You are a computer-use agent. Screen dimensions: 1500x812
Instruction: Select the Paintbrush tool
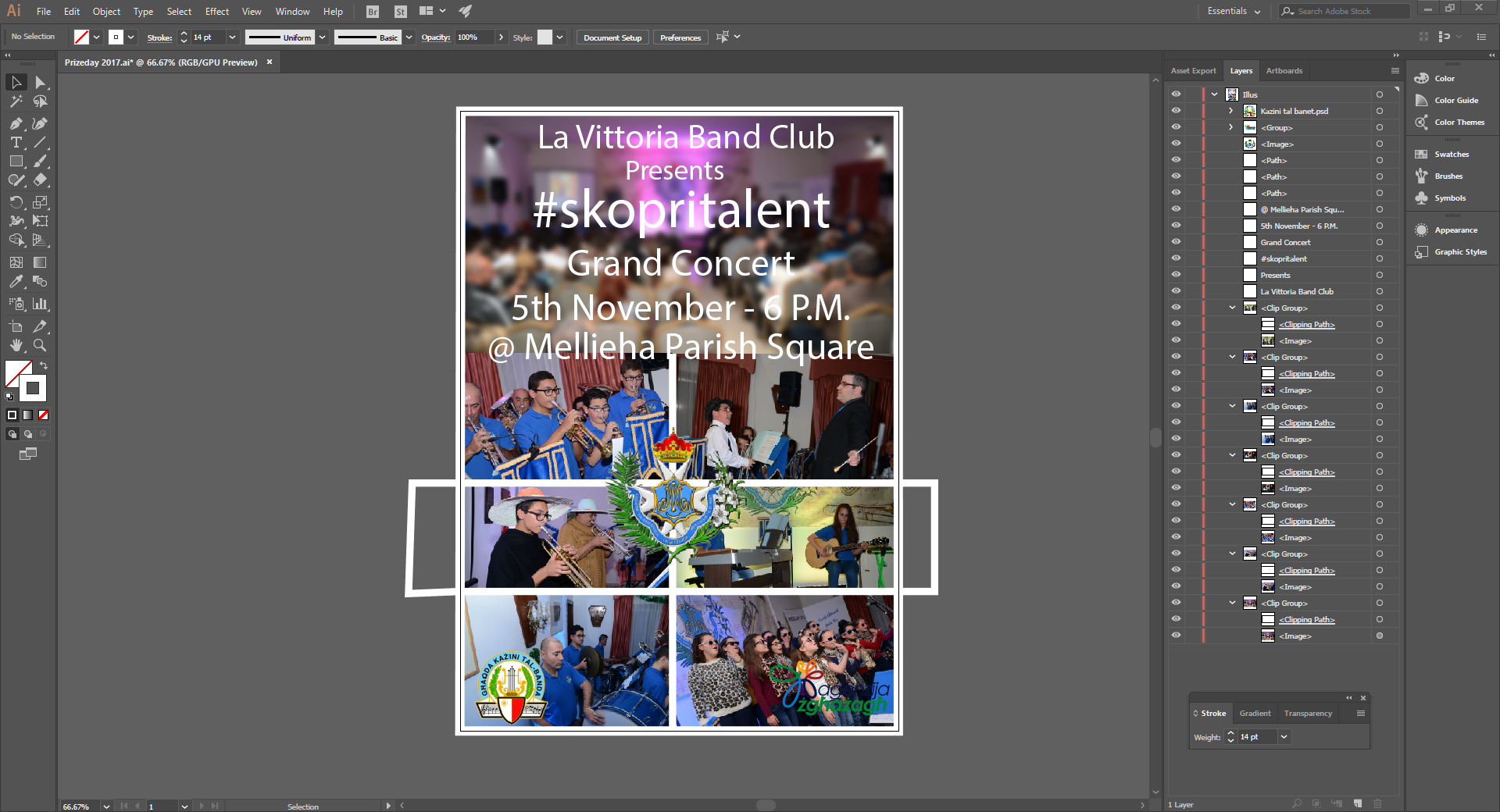point(40,161)
